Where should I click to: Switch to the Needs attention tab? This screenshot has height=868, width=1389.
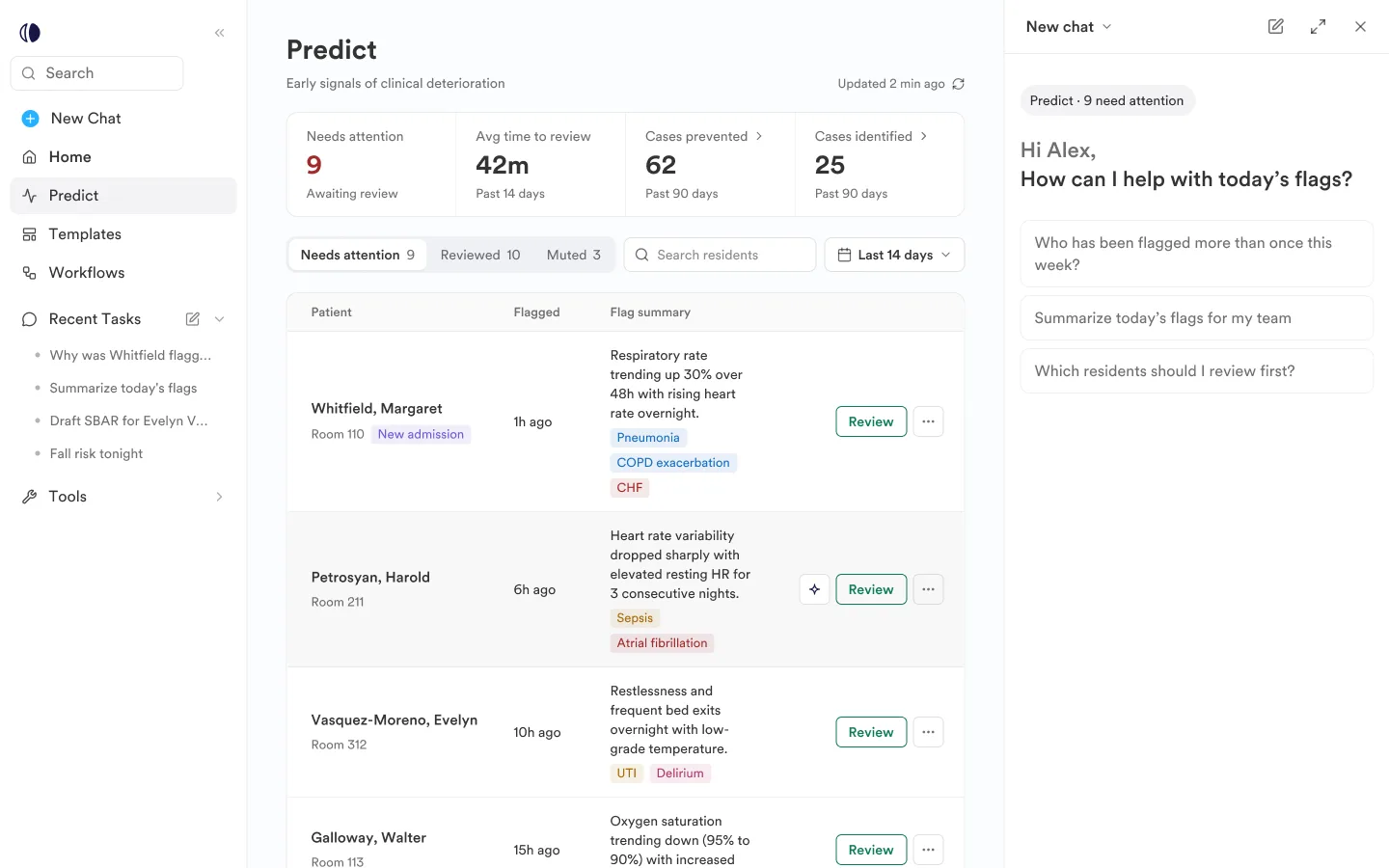coord(357,256)
